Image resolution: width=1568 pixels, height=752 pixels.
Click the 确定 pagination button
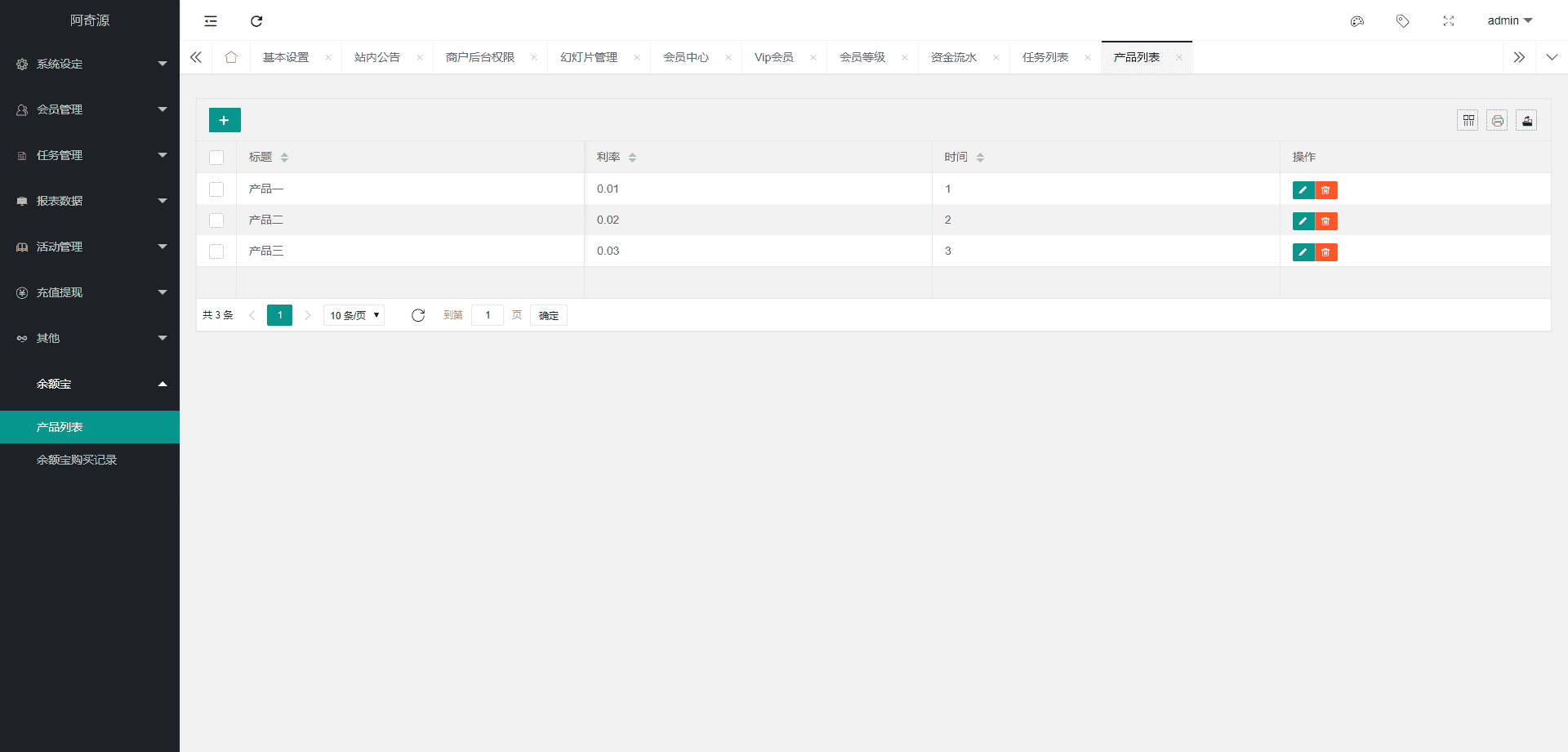point(548,316)
